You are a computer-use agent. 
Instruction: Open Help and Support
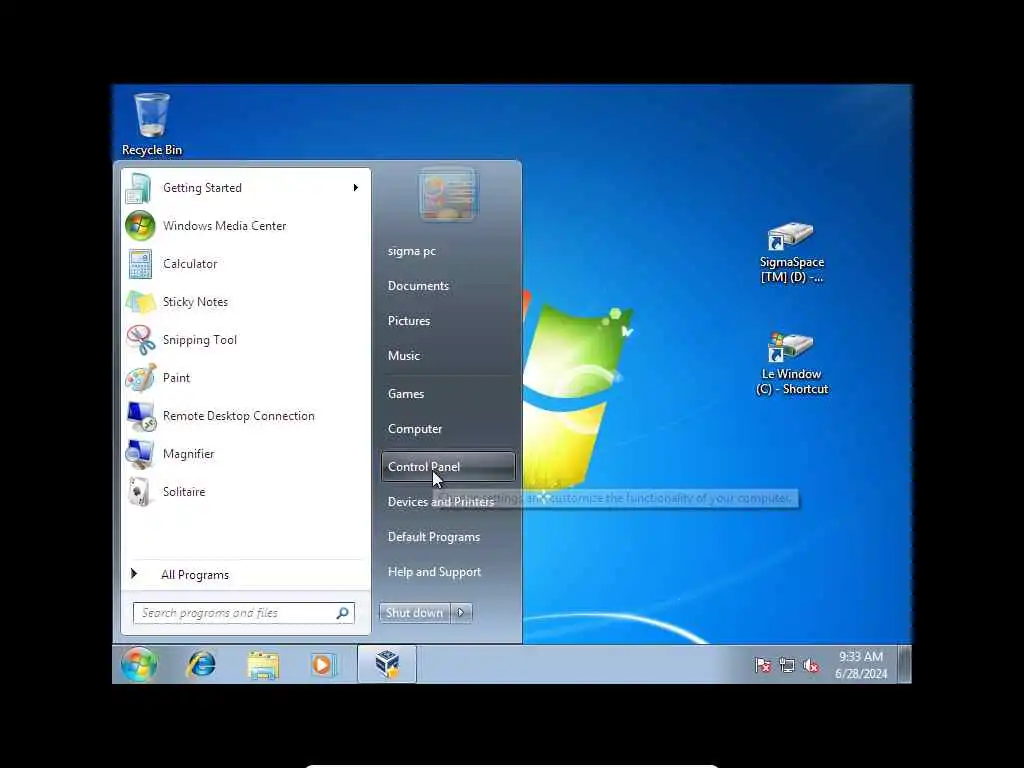tap(434, 572)
